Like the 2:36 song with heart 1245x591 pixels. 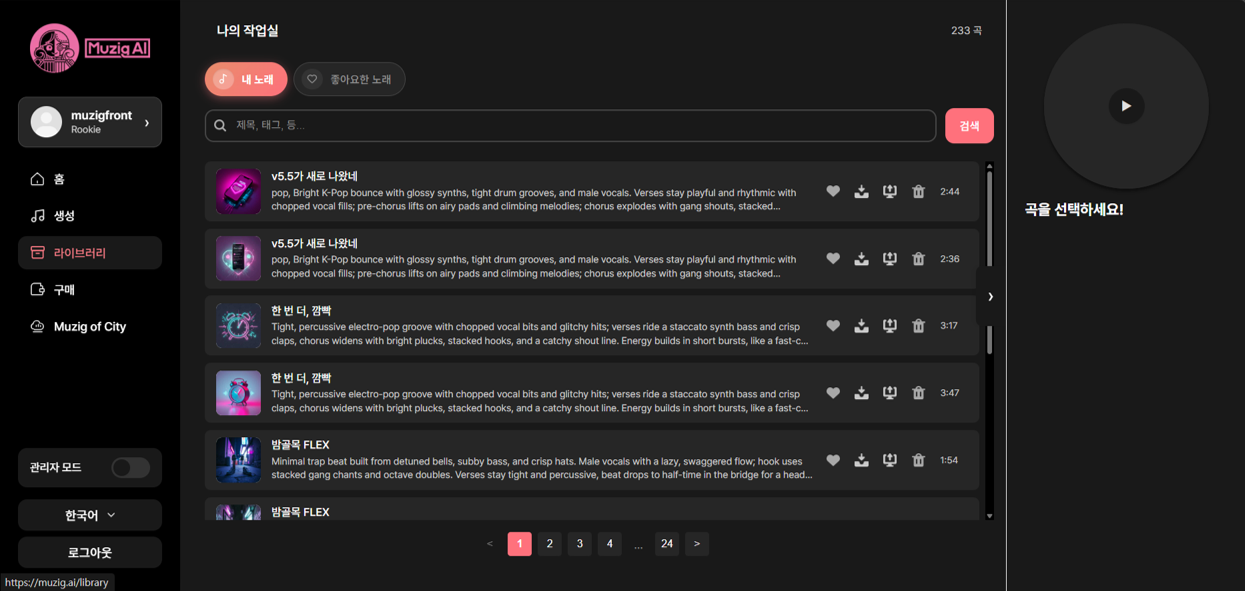(x=833, y=258)
